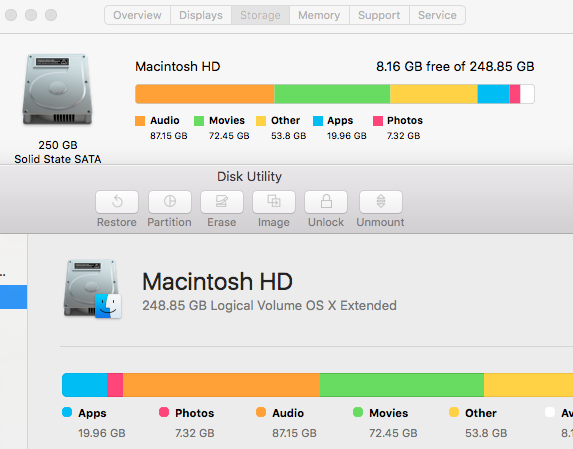
Task: Click the orange Audio segment in the Disk Utility bar
Action: coord(221,385)
